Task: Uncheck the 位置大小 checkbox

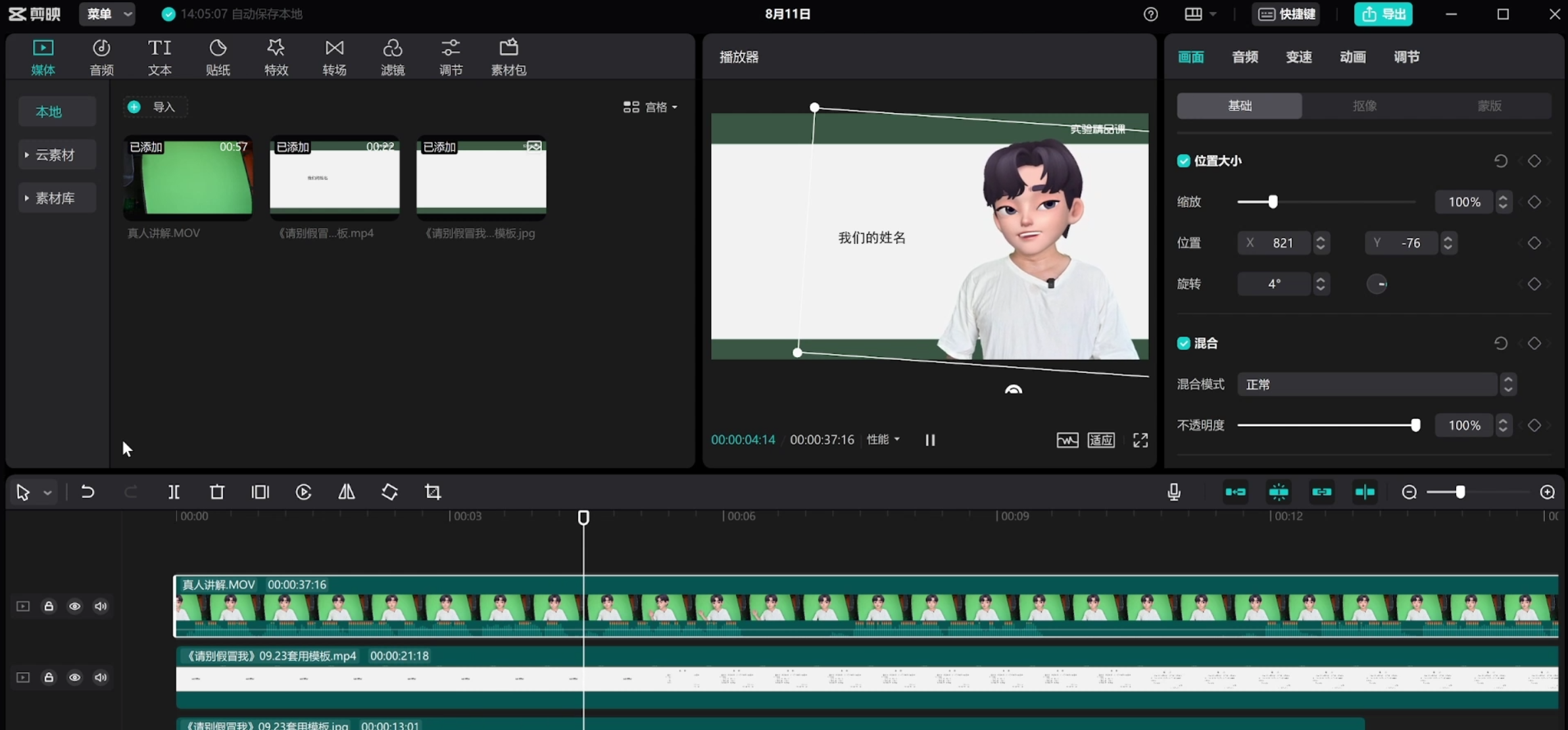Action: coord(1183,161)
